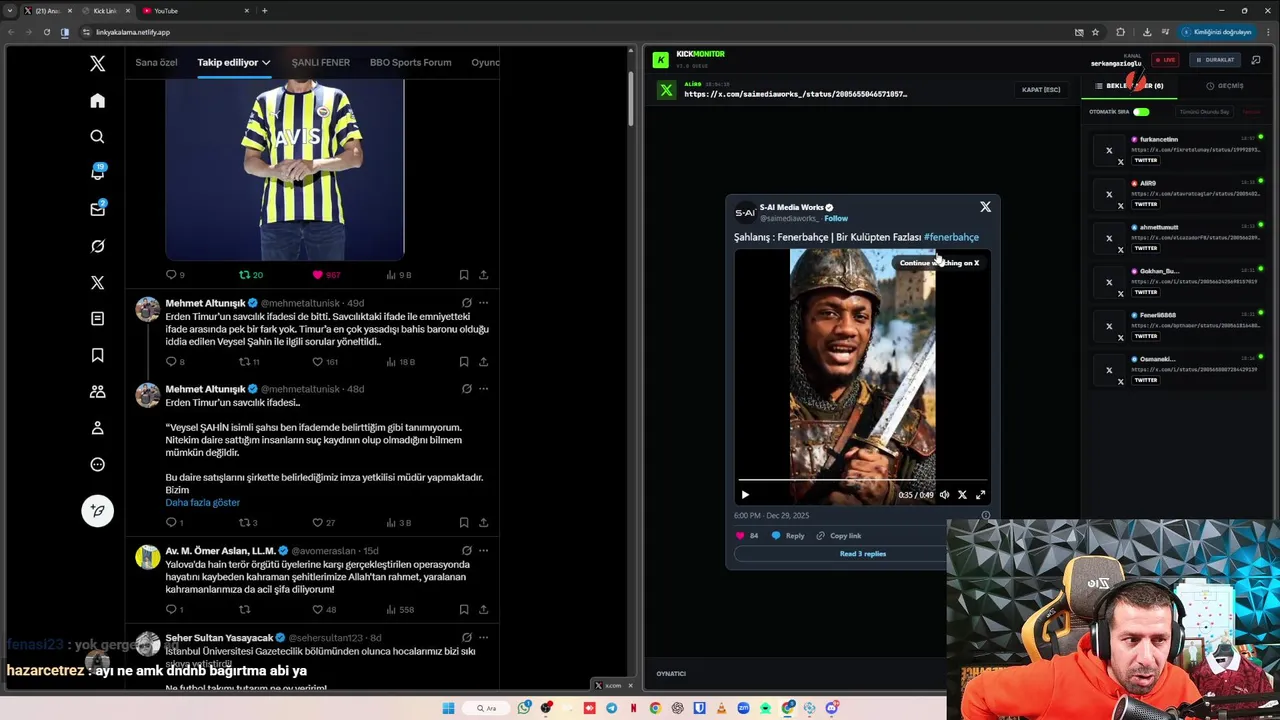Open X Home from sidebar house icon
Screen dimensions: 1280x720
click(97, 101)
